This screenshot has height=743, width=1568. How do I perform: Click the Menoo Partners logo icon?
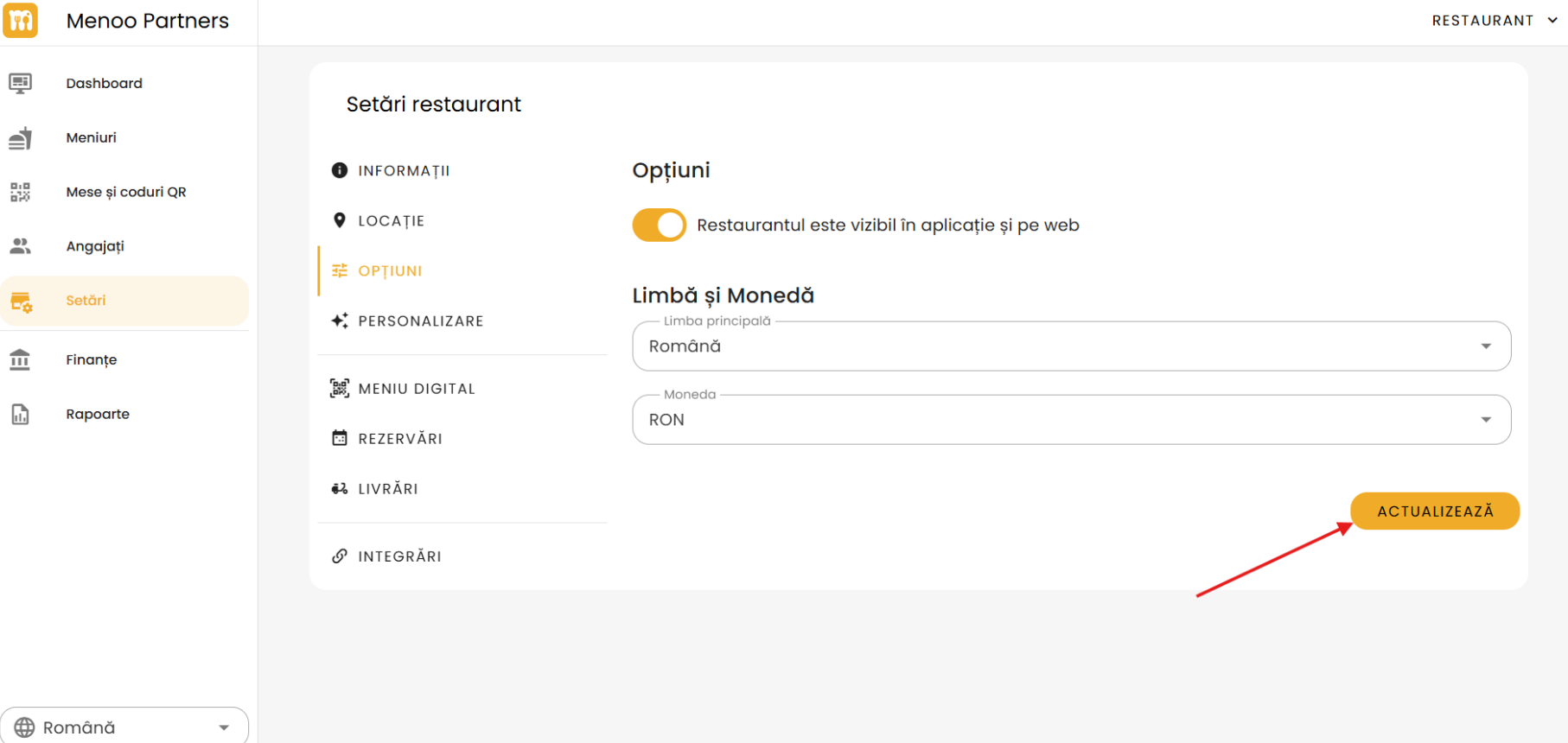pyautogui.click(x=20, y=20)
